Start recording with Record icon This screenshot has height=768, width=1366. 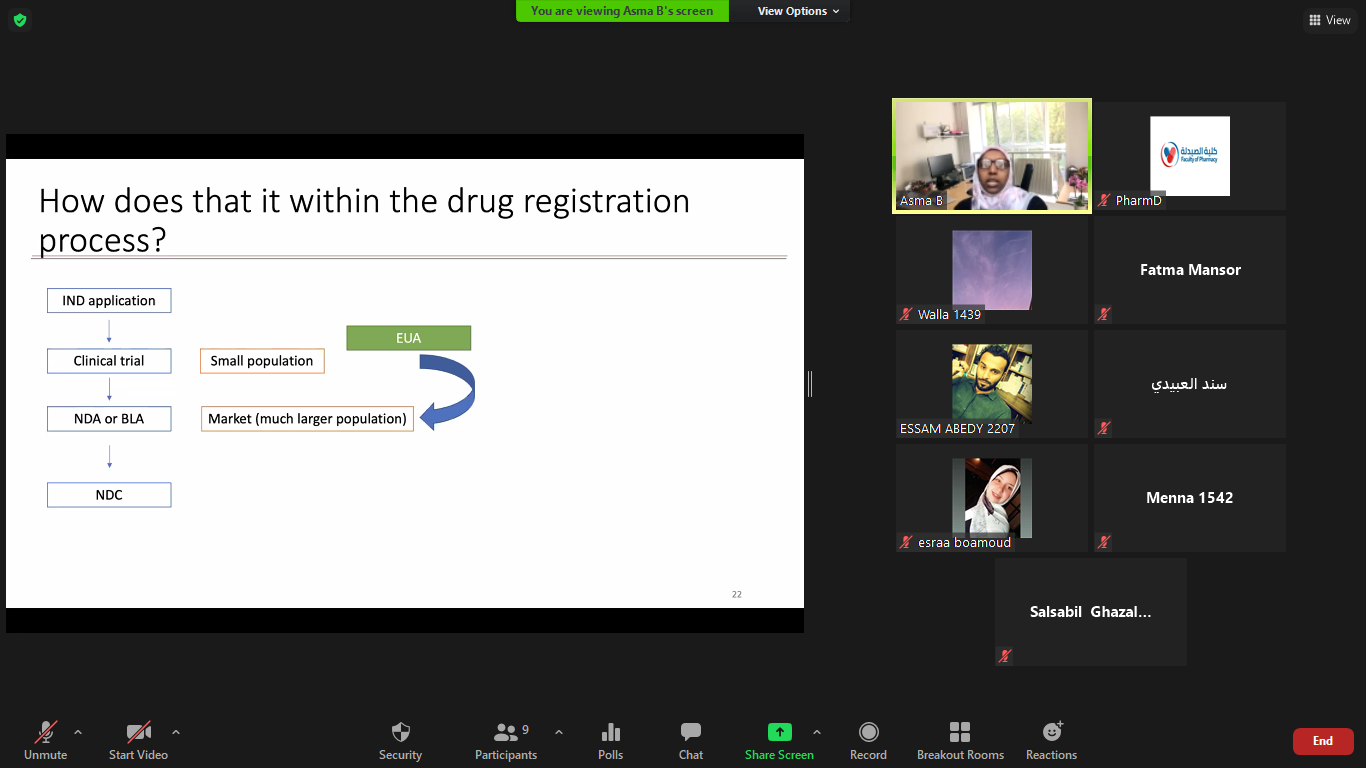tap(868, 733)
